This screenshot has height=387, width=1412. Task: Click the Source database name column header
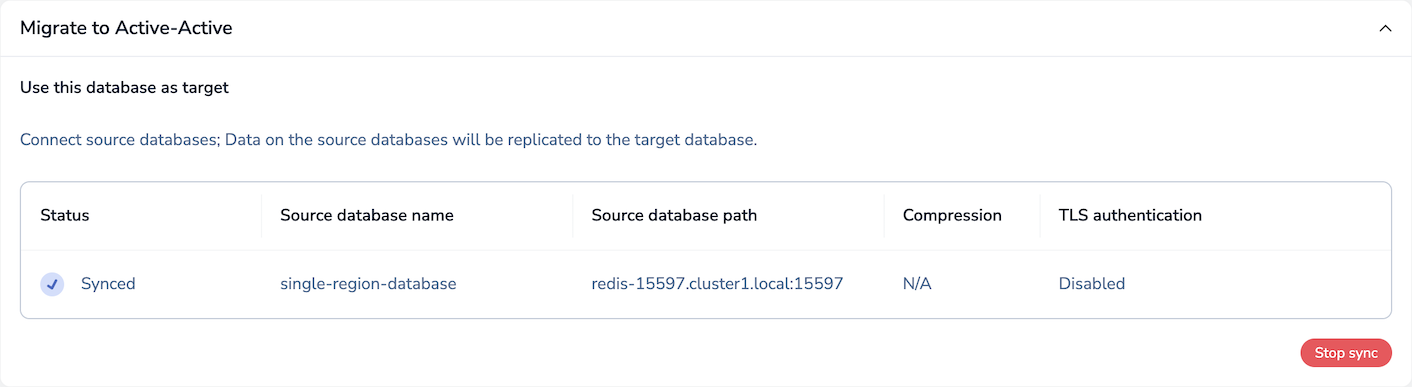(x=367, y=215)
